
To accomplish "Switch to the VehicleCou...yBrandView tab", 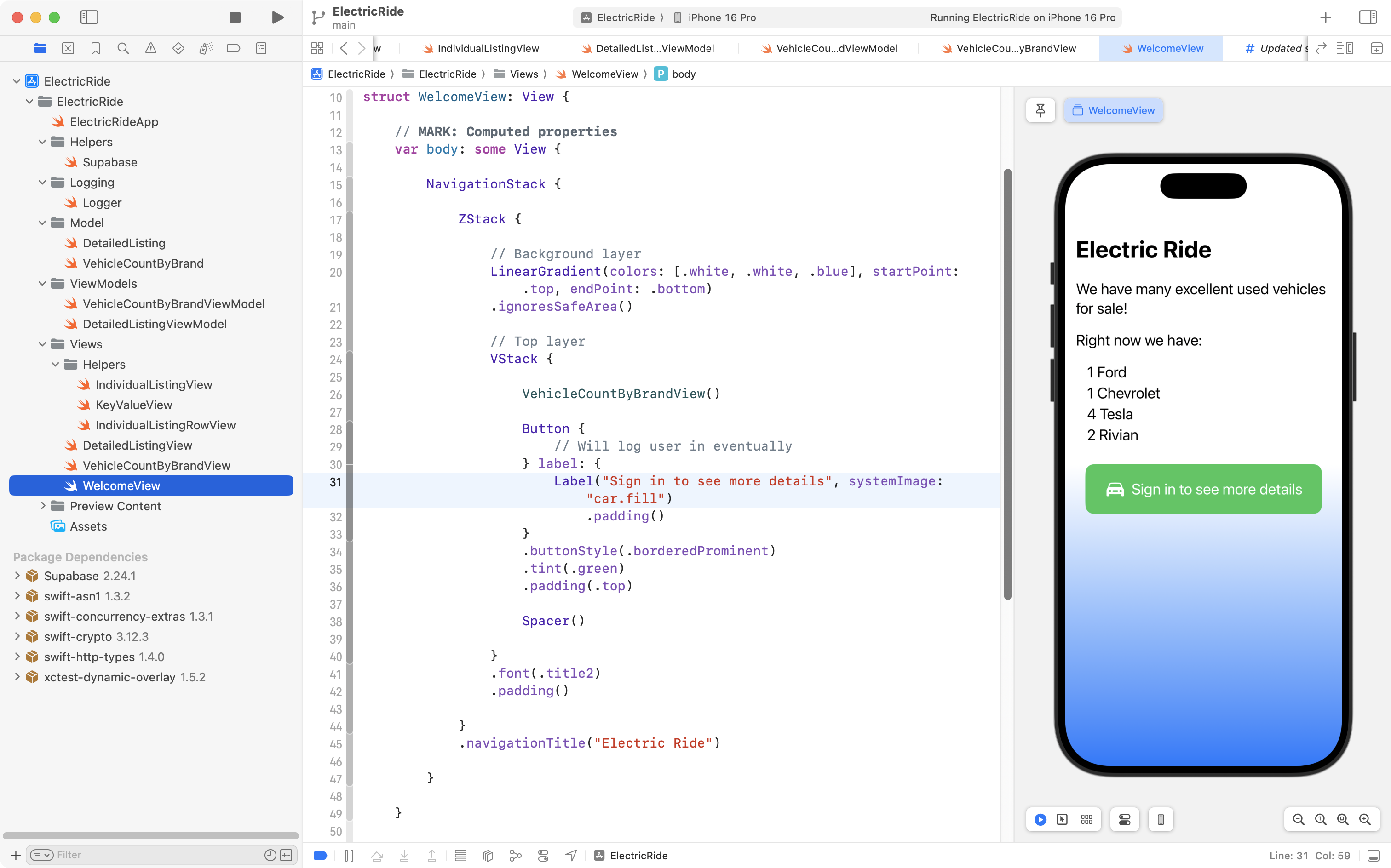I will 1015,48.
